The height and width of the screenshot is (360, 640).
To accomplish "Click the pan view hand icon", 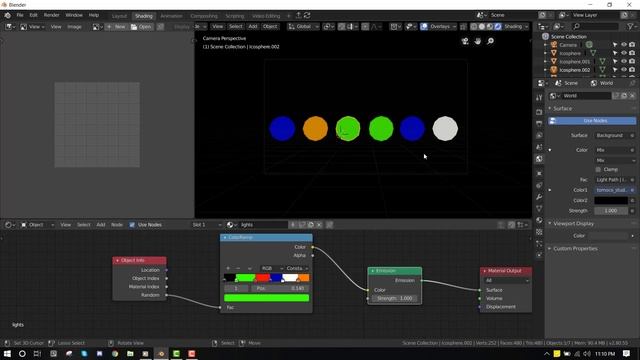I will (x=478, y=41).
